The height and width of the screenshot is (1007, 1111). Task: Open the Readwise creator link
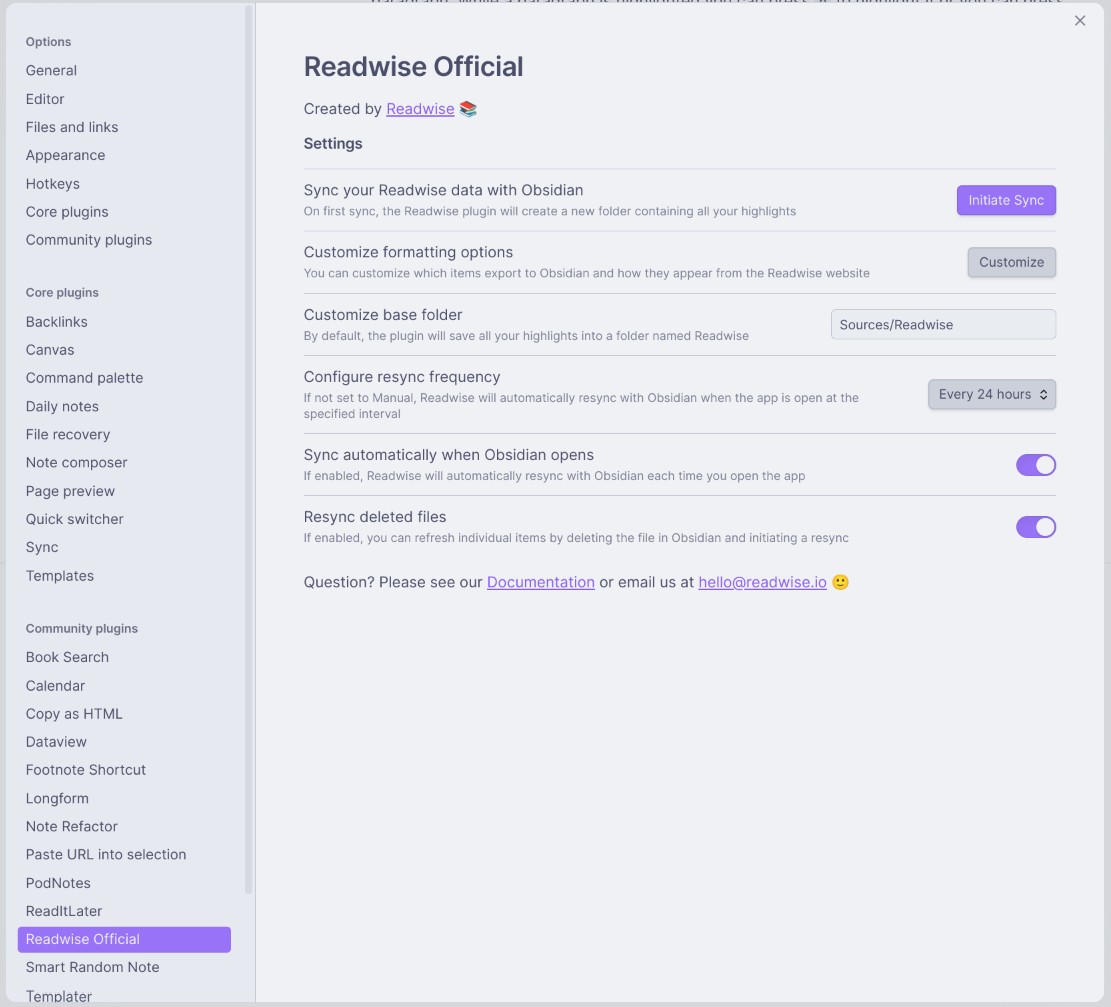coord(420,109)
